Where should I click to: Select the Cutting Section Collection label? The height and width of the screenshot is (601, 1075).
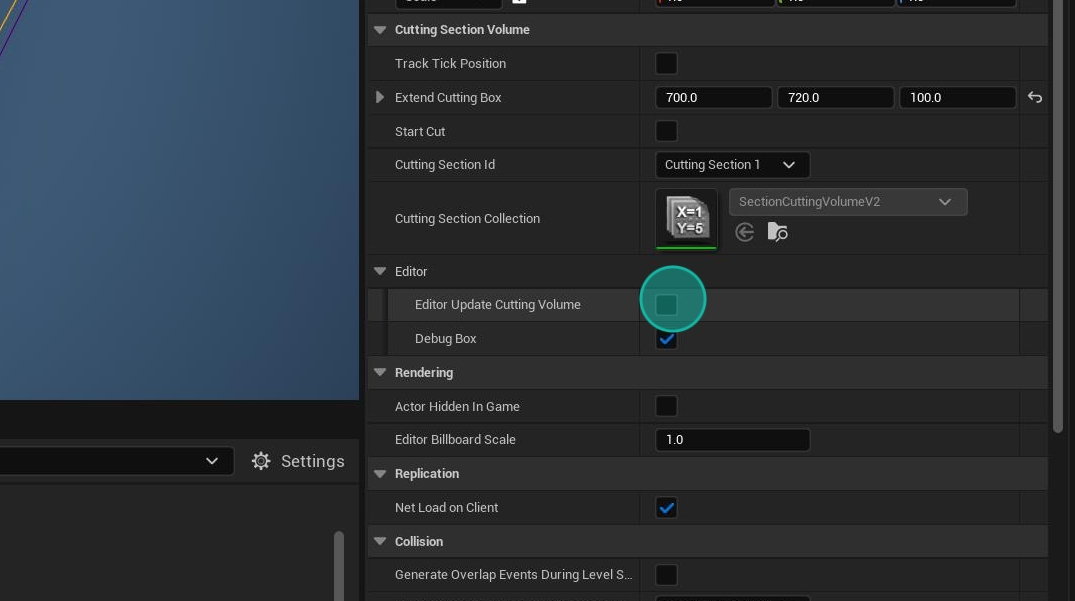click(x=468, y=219)
